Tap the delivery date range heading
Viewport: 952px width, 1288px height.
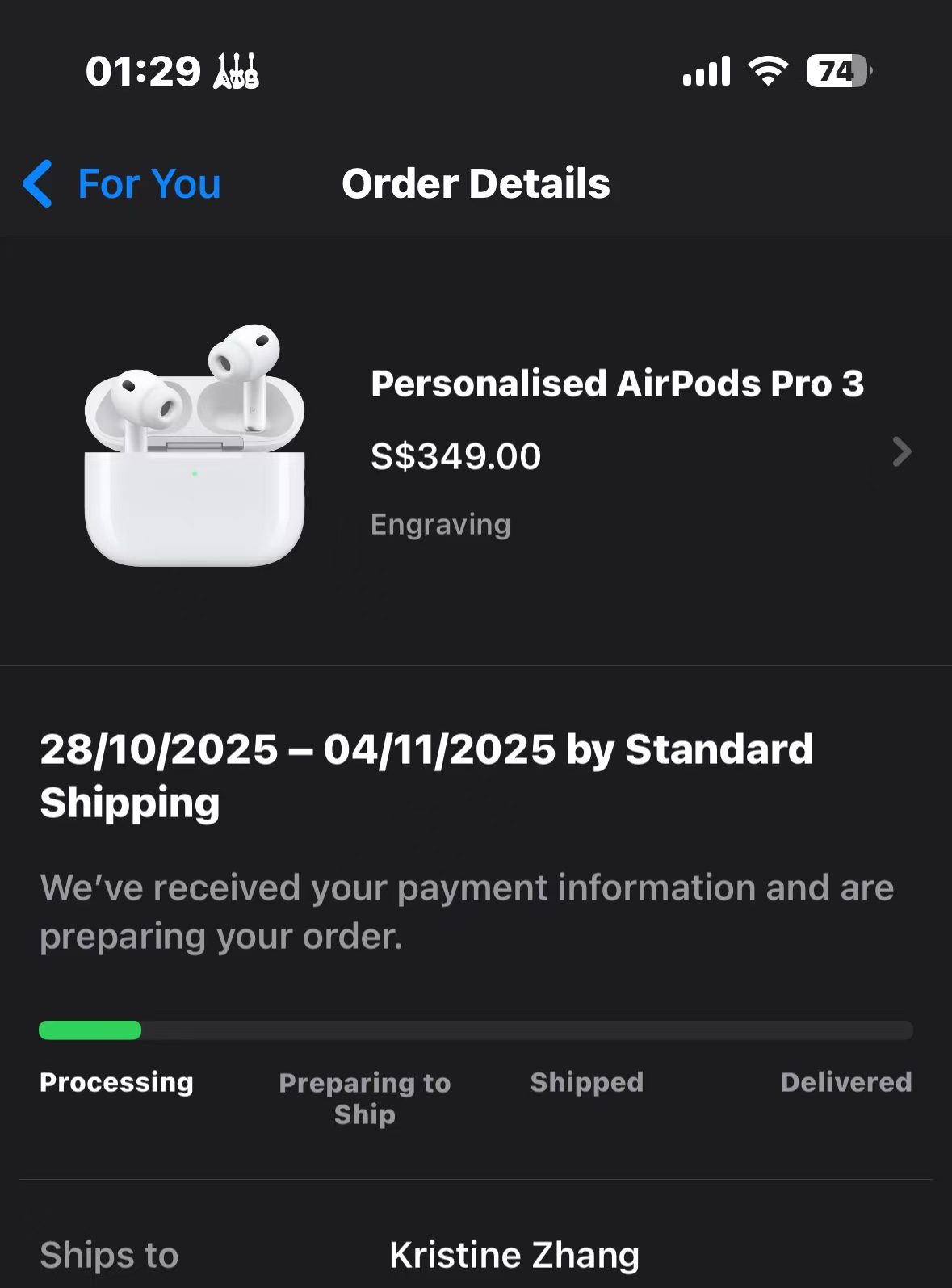[426, 775]
